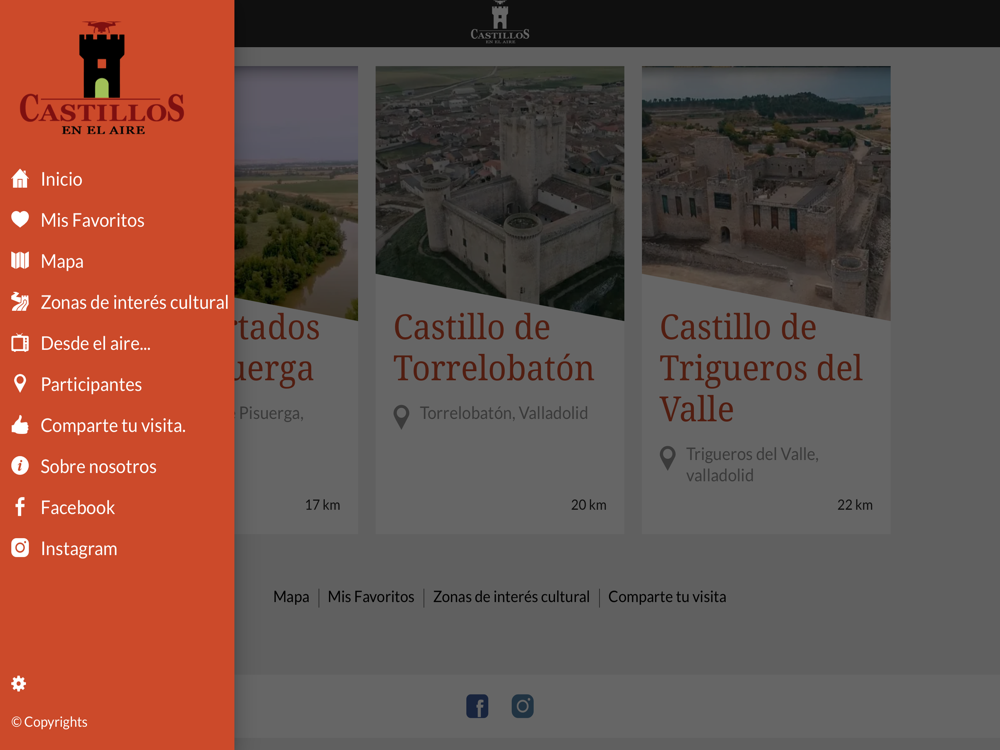Click the TV icon beside Desde el aire

20,342
